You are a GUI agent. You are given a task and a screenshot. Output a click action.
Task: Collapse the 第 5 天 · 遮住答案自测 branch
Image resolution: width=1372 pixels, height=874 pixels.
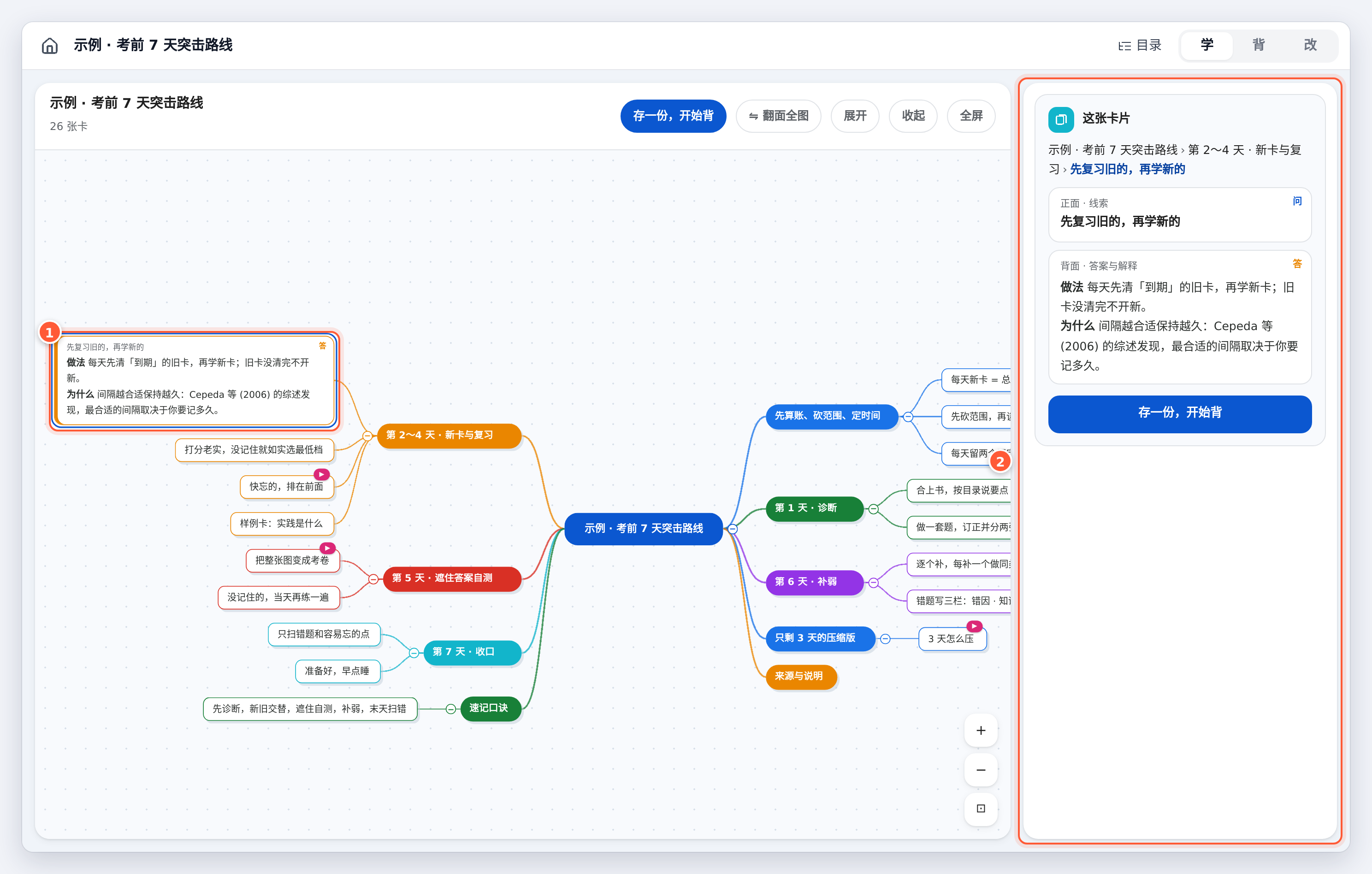pyautogui.click(x=373, y=579)
